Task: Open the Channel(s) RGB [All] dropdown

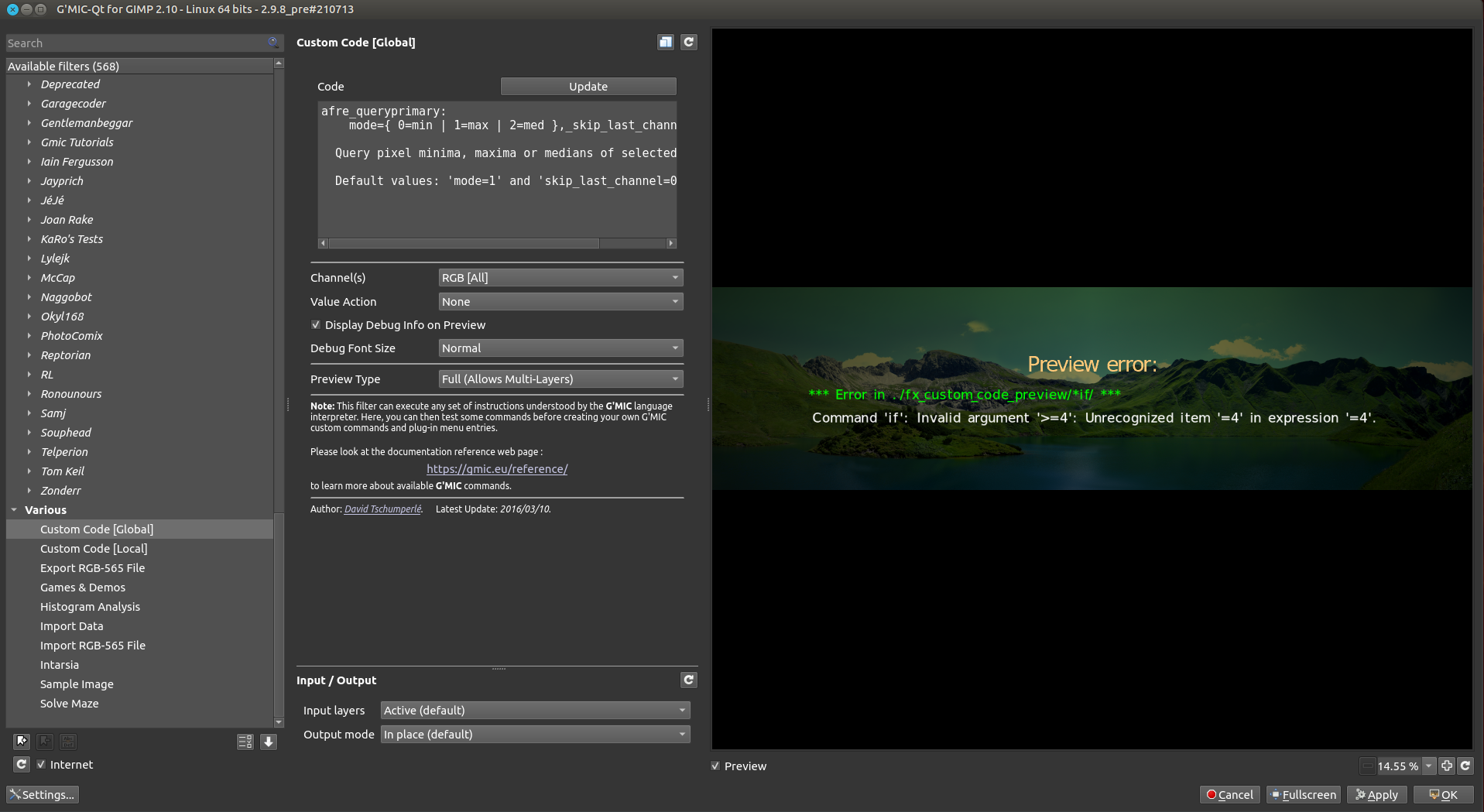Action: [x=560, y=278]
